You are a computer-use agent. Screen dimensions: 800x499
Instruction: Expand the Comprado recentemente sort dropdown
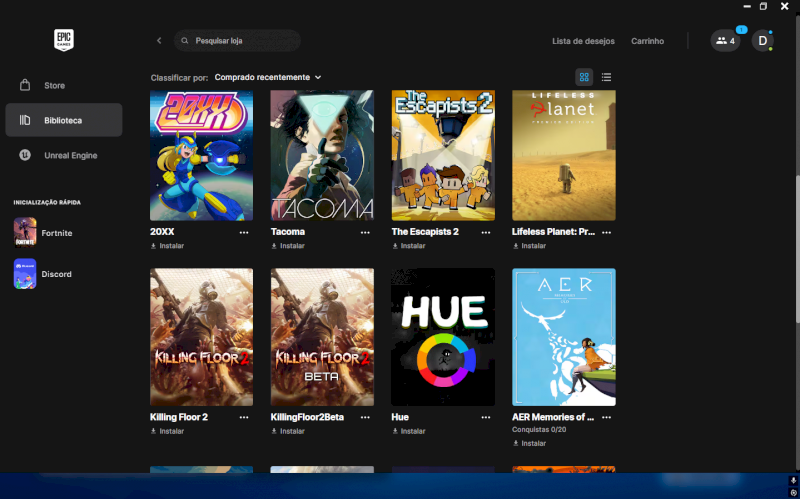pos(268,77)
